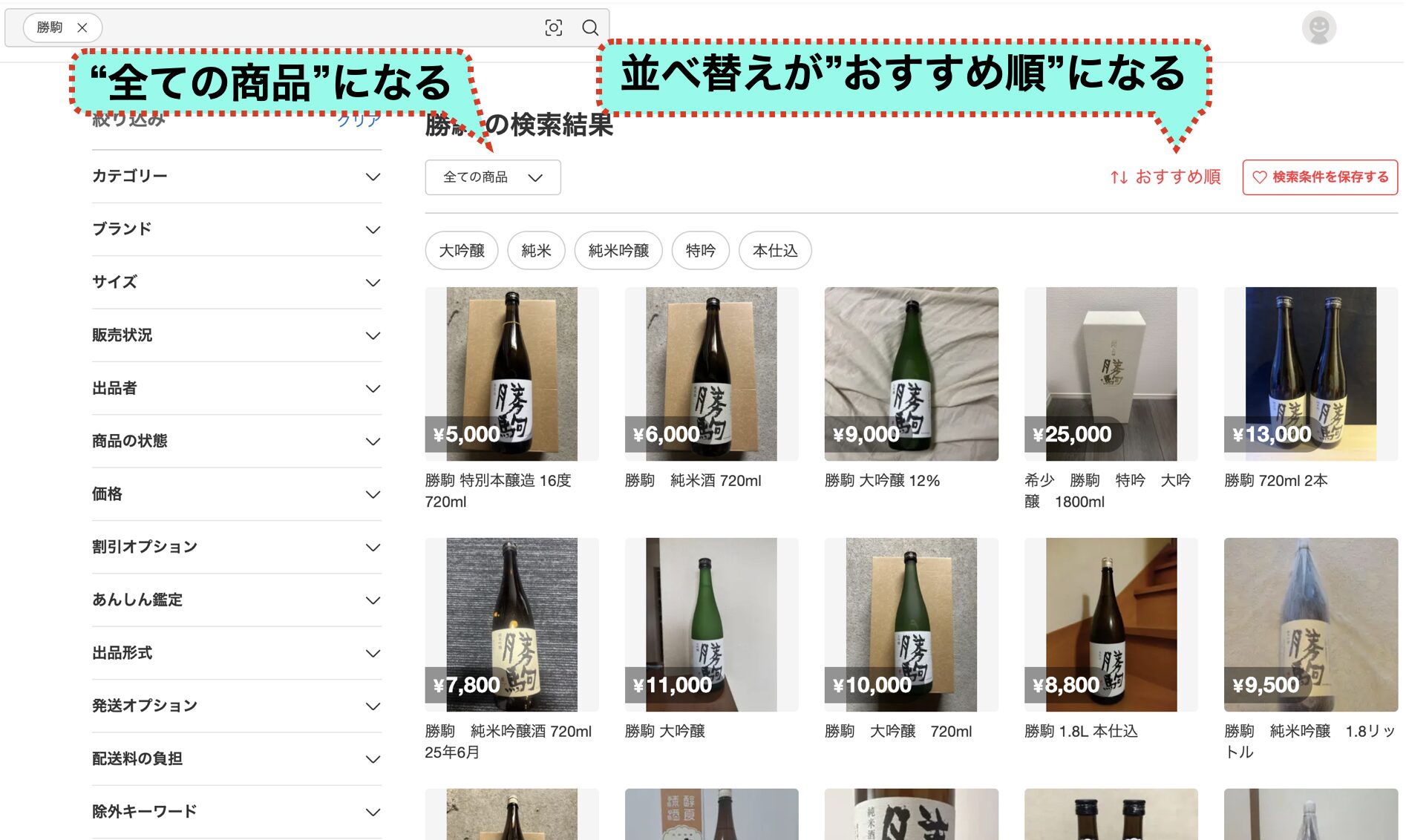Expand the 発送オプション filter
The image size is (1406, 840).
pyautogui.click(x=237, y=706)
